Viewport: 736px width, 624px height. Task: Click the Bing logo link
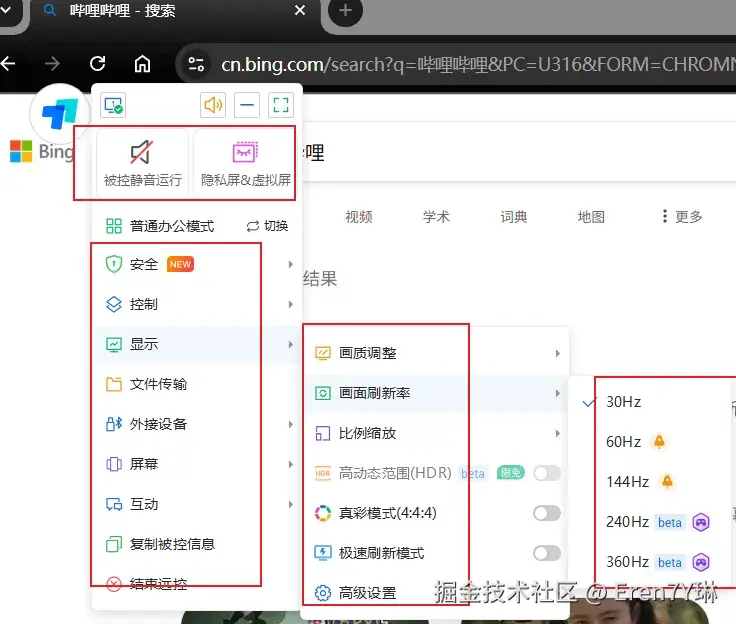[x=41, y=151]
